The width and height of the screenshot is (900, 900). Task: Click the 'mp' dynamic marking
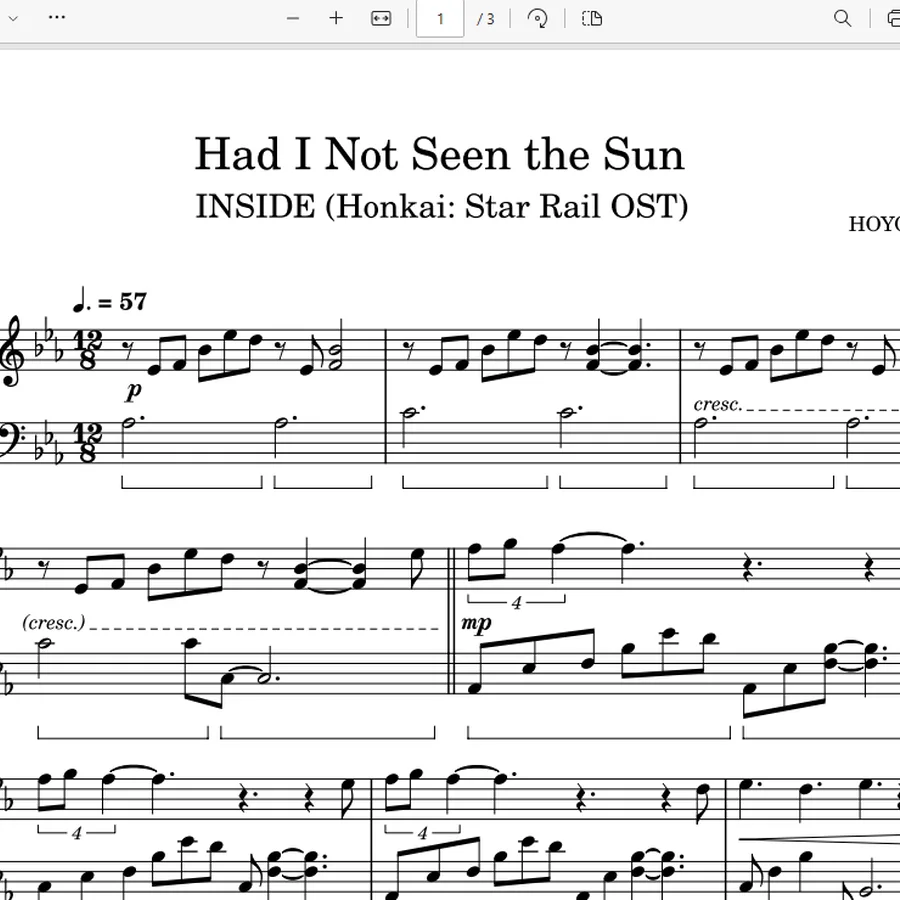click(x=476, y=623)
